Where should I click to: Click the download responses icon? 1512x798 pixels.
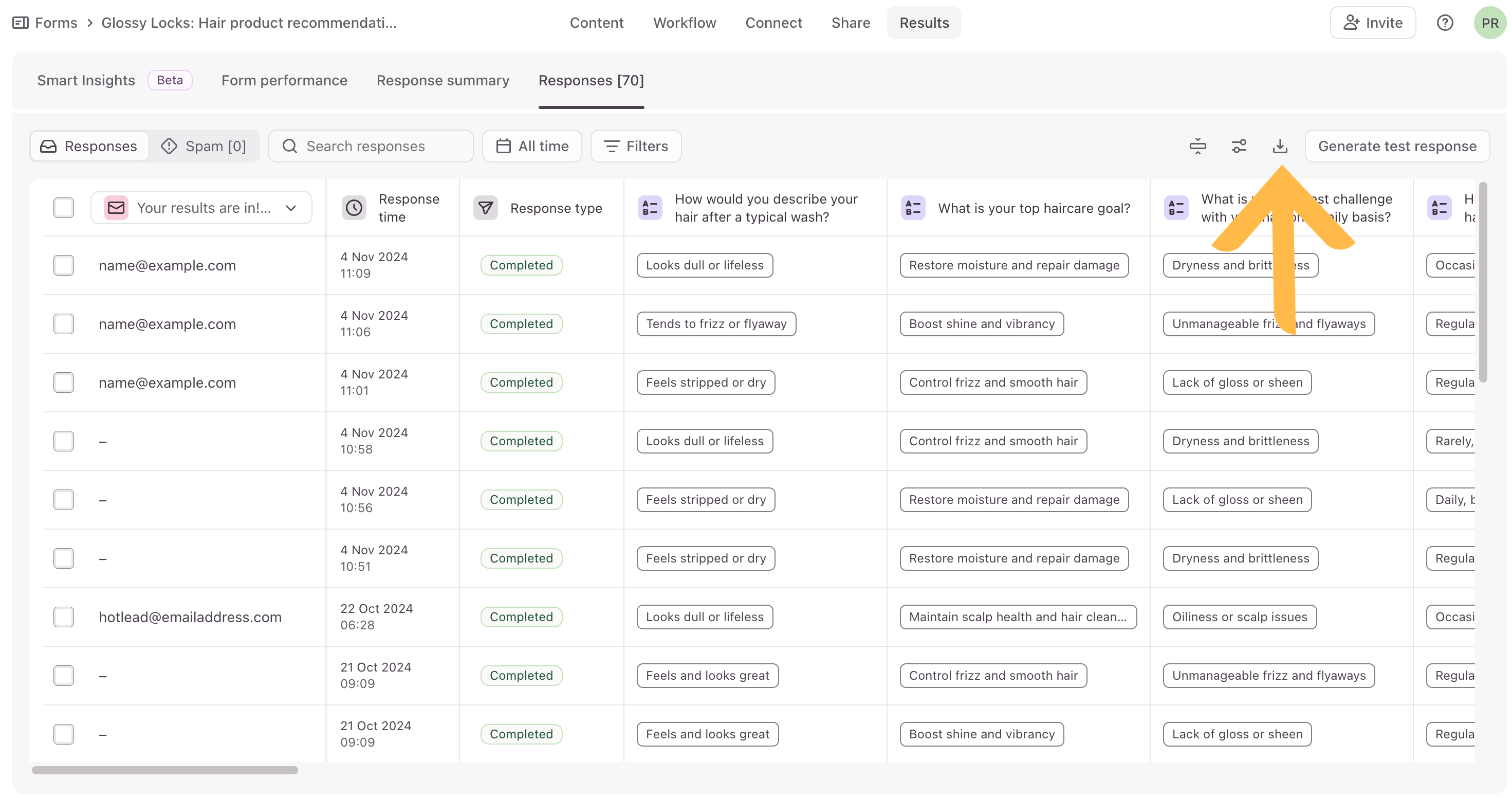[1280, 146]
